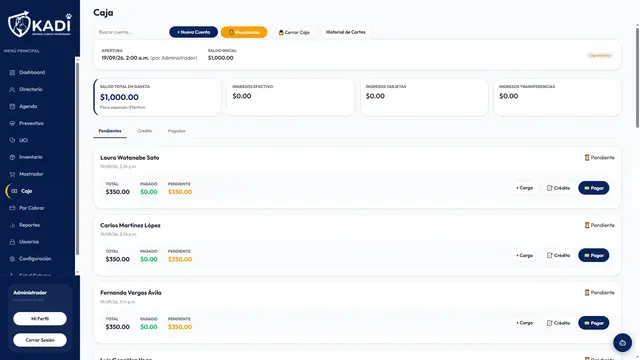
Task: Click the Saldo Inicial $1,000.00 value
Action: (220, 58)
